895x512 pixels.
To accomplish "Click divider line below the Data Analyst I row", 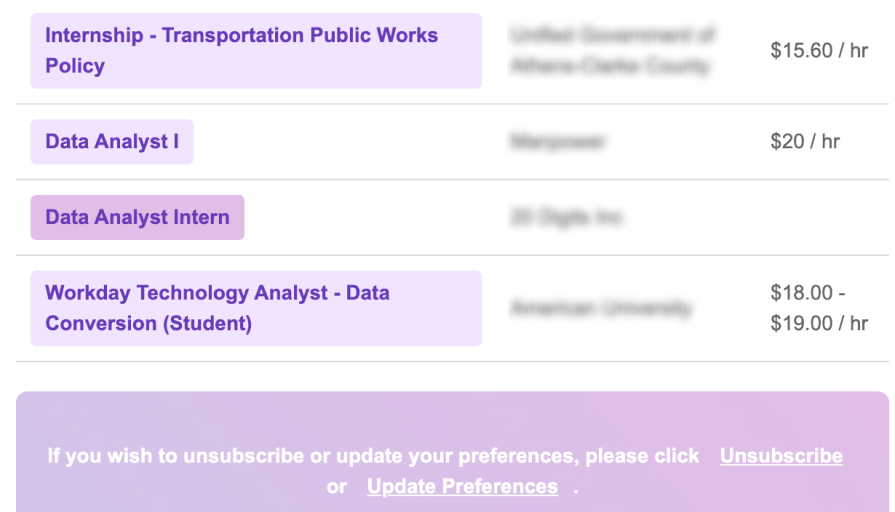I will pyautogui.click(x=452, y=180).
